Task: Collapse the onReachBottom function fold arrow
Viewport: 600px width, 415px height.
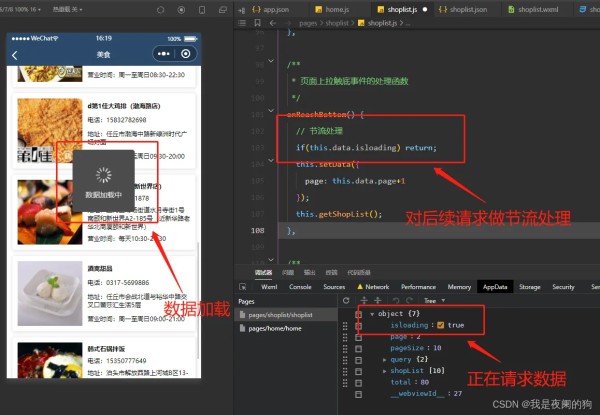Action: click(x=271, y=111)
